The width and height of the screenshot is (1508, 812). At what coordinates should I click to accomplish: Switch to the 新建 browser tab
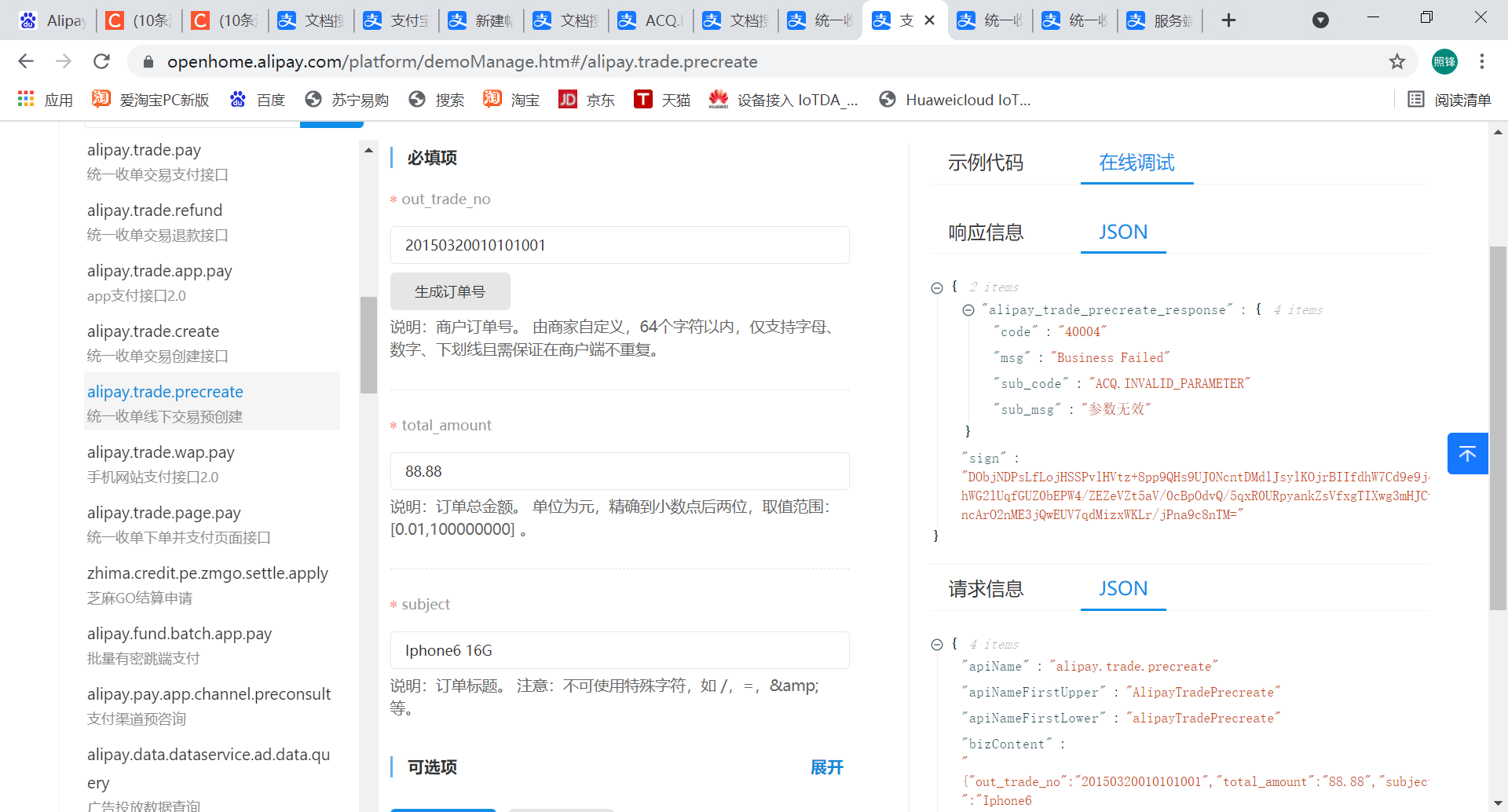pyautogui.click(x=481, y=20)
